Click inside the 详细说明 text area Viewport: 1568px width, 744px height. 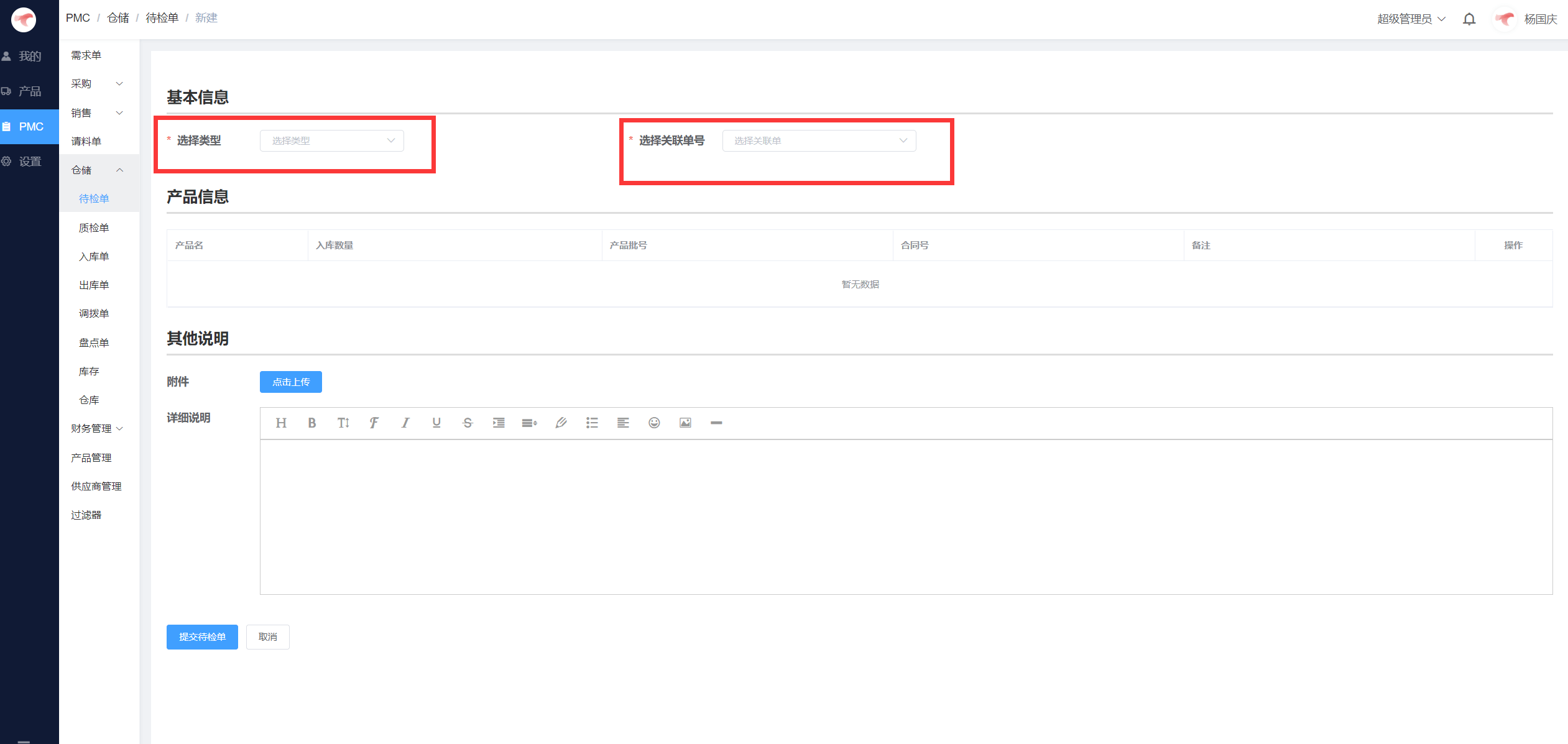tap(905, 516)
